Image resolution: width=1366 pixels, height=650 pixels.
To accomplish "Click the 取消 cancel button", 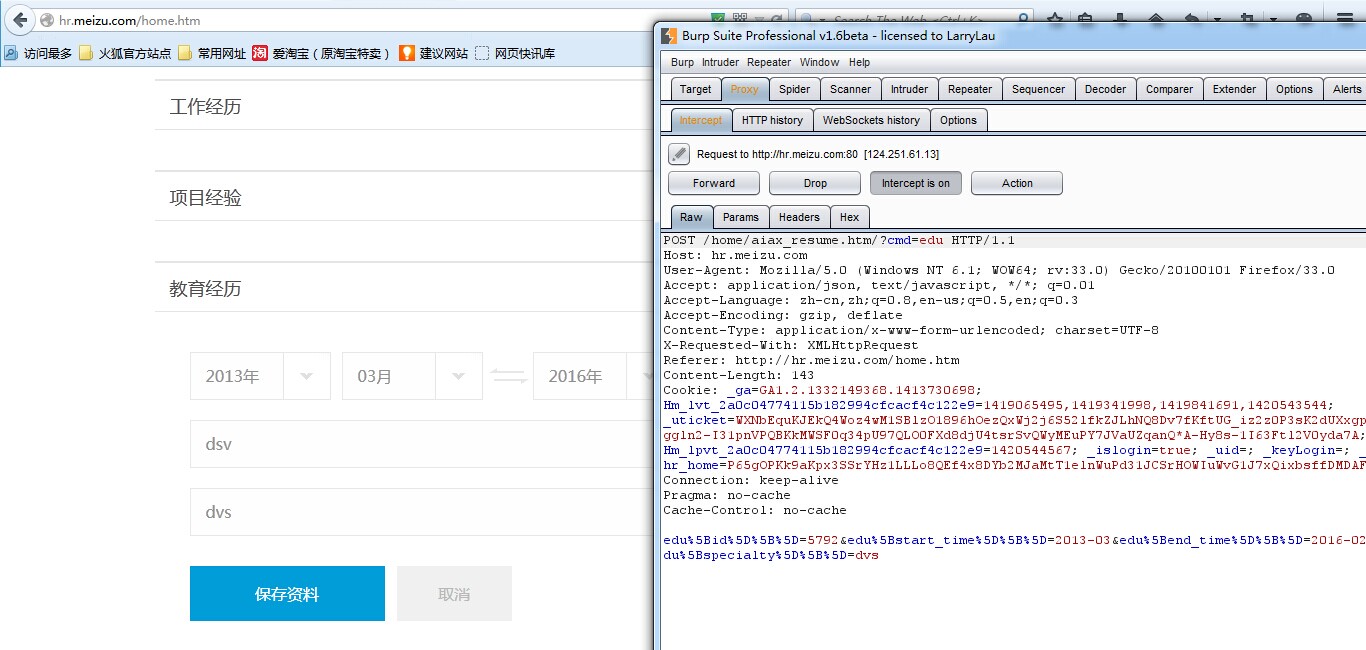I will [x=454, y=594].
